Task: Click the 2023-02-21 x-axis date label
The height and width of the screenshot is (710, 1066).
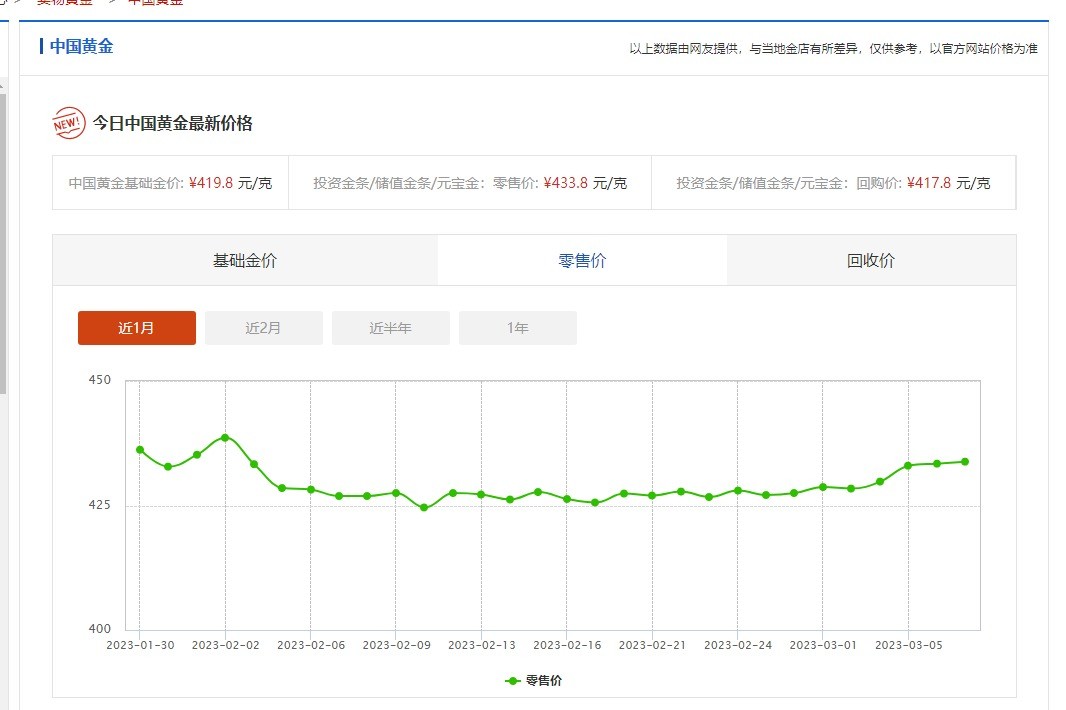Action: pyautogui.click(x=652, y=645)
